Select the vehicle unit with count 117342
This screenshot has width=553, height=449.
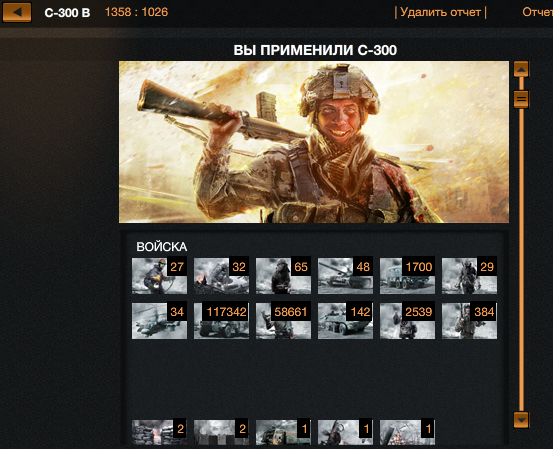pyautogui.click(x=221, y=321)
